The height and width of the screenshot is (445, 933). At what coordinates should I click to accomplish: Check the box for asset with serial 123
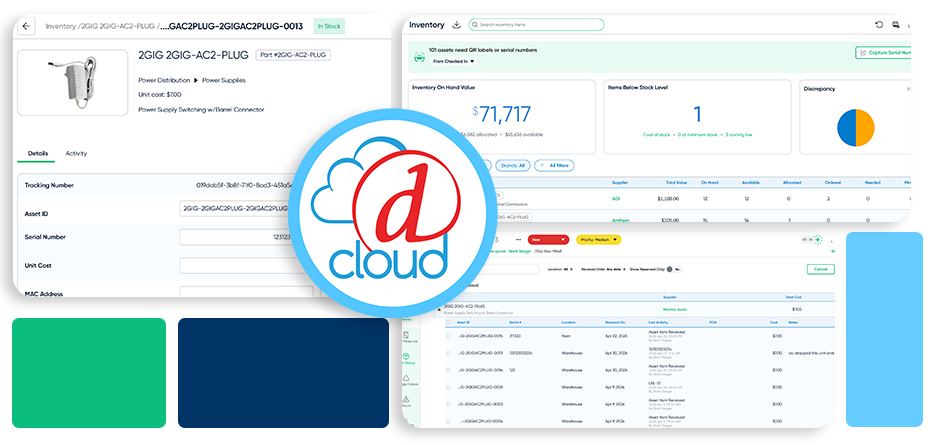(x=448, y=370)
